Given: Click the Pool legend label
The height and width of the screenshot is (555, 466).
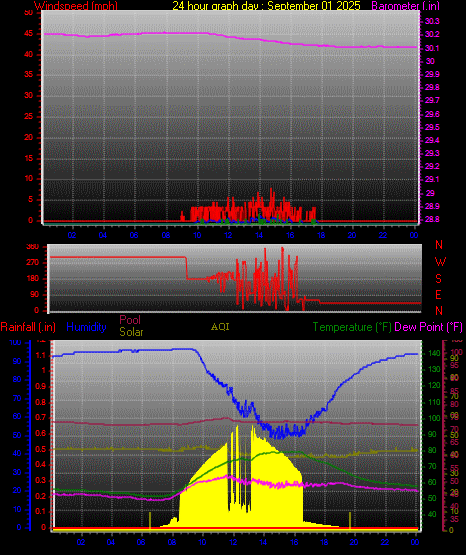Looking at the screenshot, I should (130, 320).
